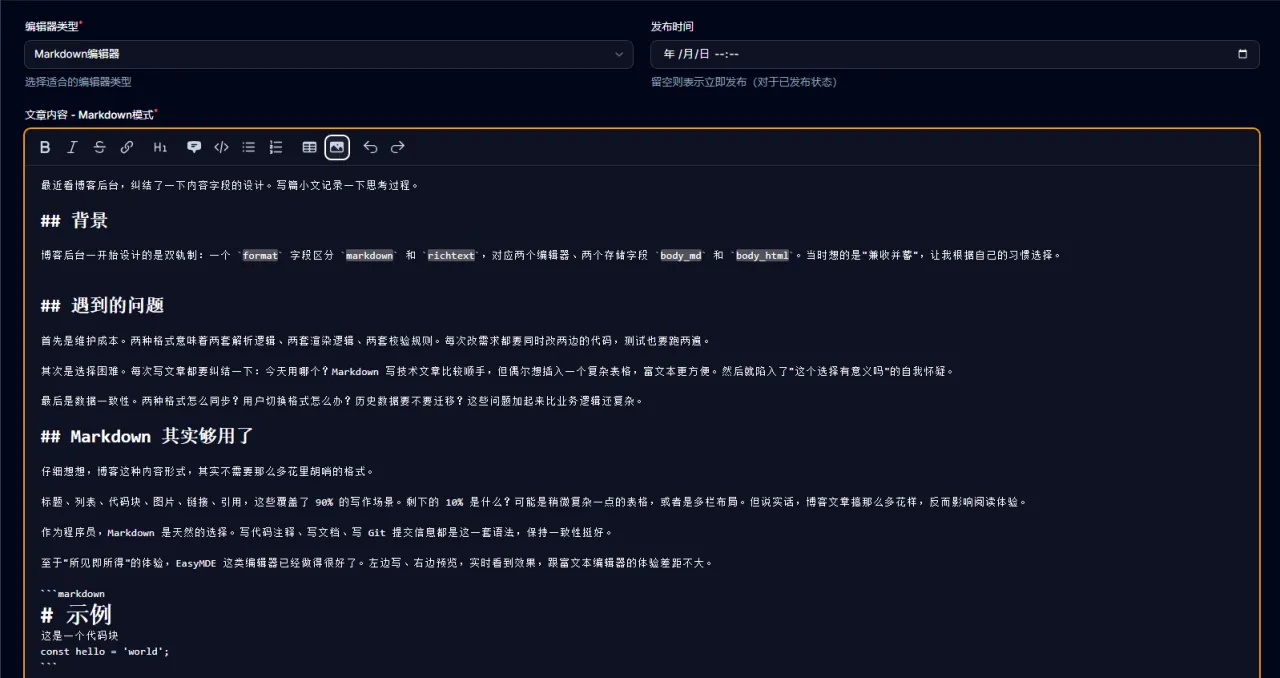Insert a blockquote with the quote icon
1280x678 pixels.
[194, 147]
